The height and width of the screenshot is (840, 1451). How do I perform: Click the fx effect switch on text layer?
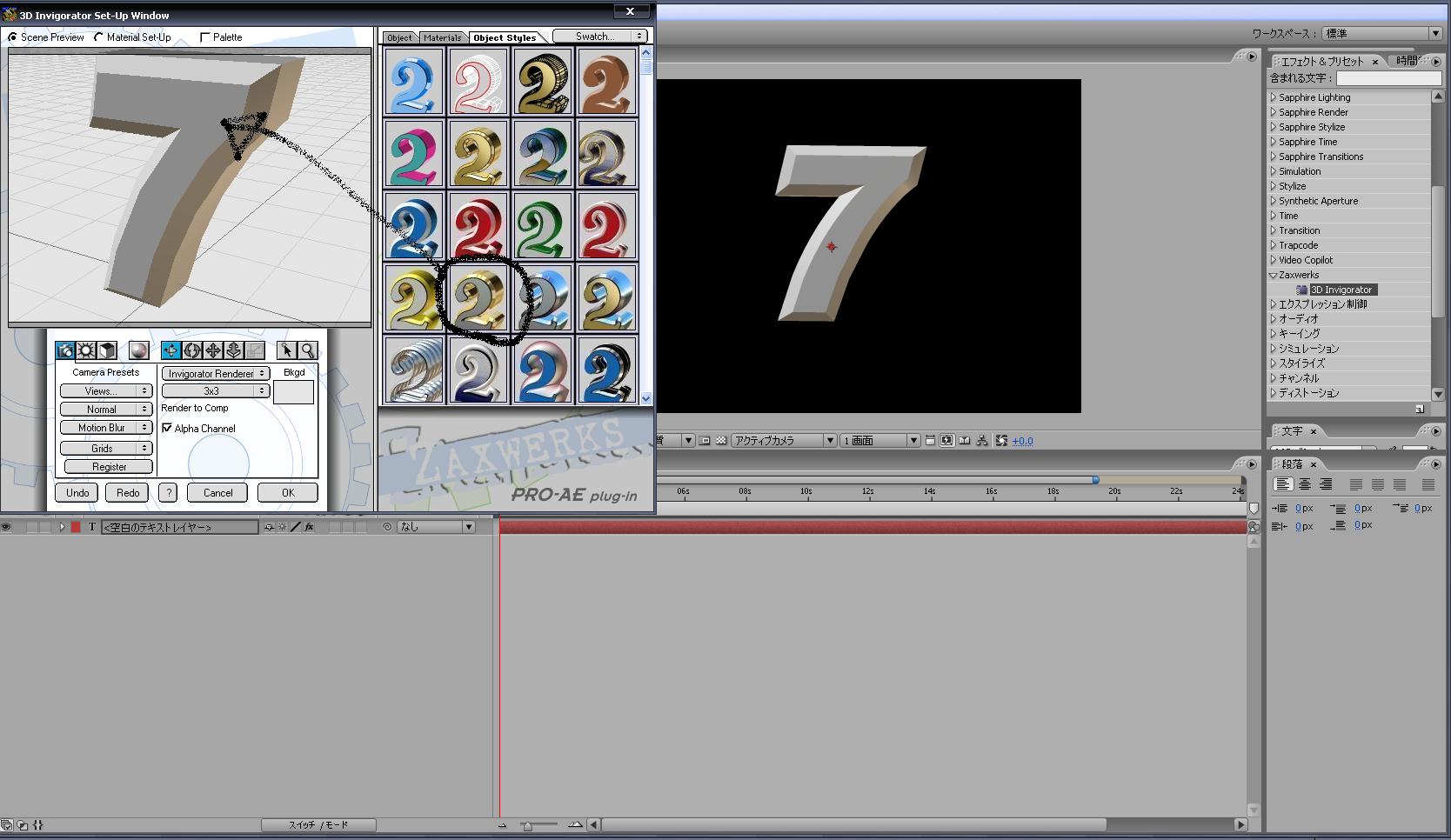tap(309, 527)
